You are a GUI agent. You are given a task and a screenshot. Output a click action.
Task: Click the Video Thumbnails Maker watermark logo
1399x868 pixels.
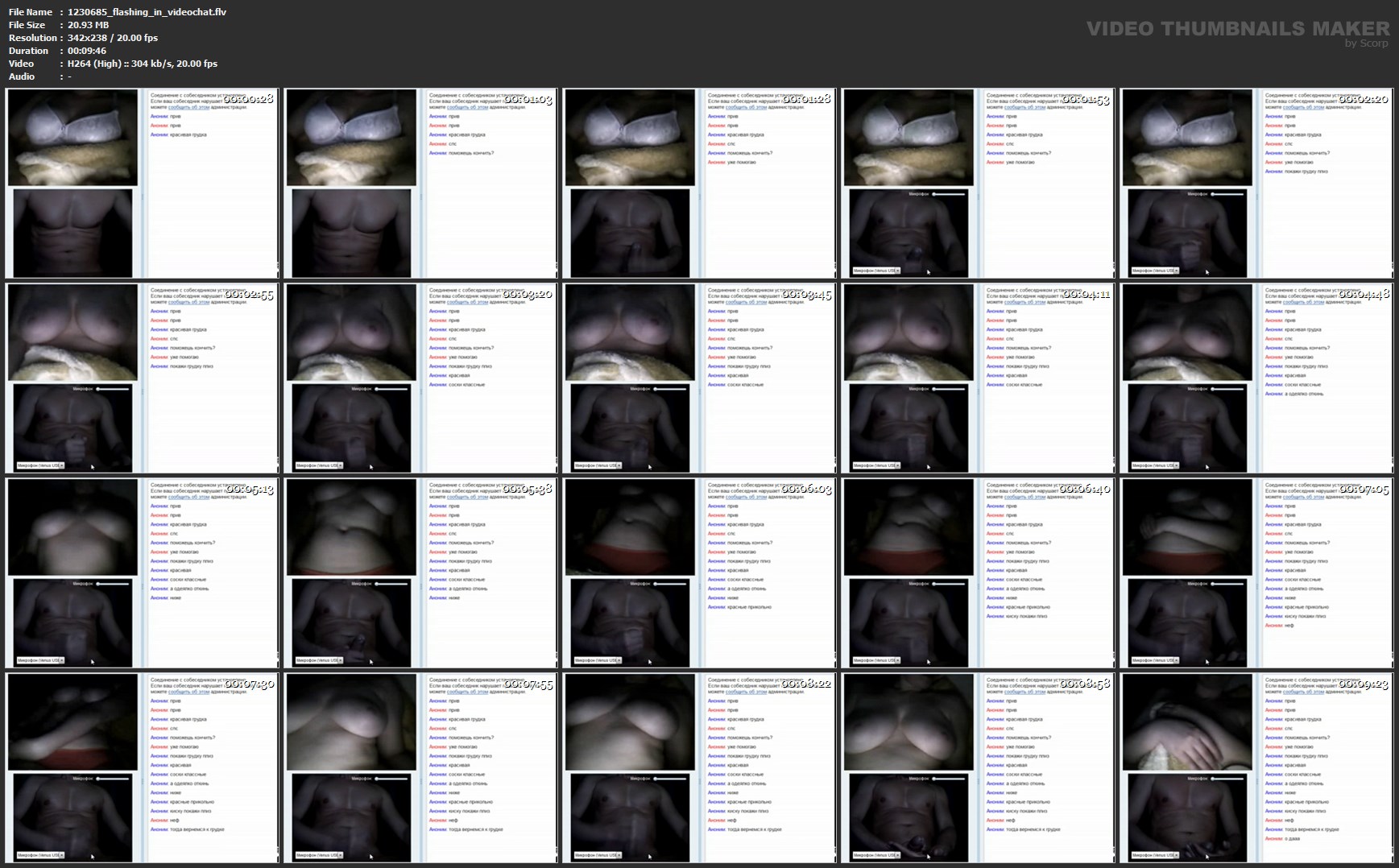[1236, 31]
